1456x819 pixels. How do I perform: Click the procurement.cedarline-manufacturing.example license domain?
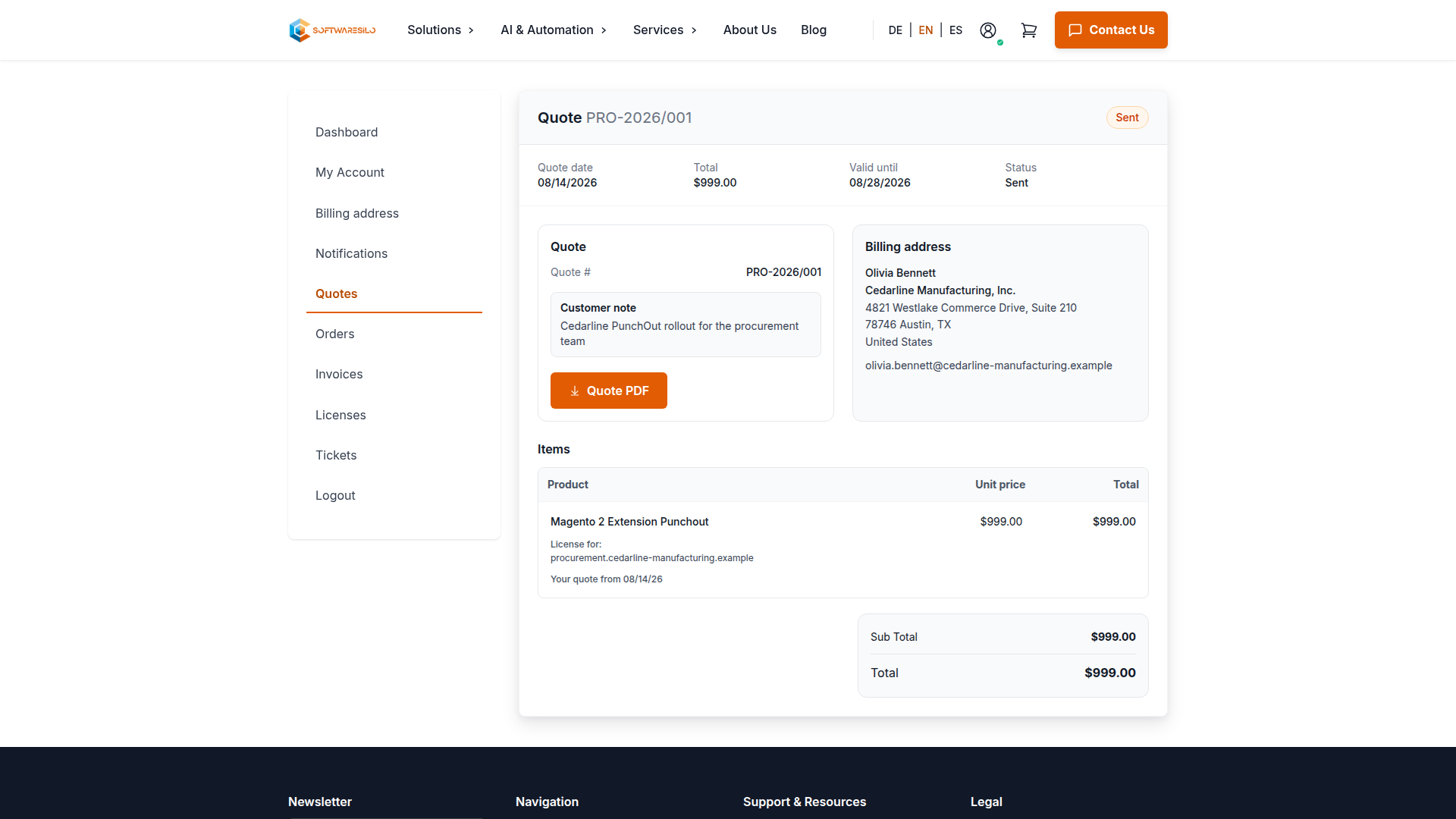pos(652,558)
